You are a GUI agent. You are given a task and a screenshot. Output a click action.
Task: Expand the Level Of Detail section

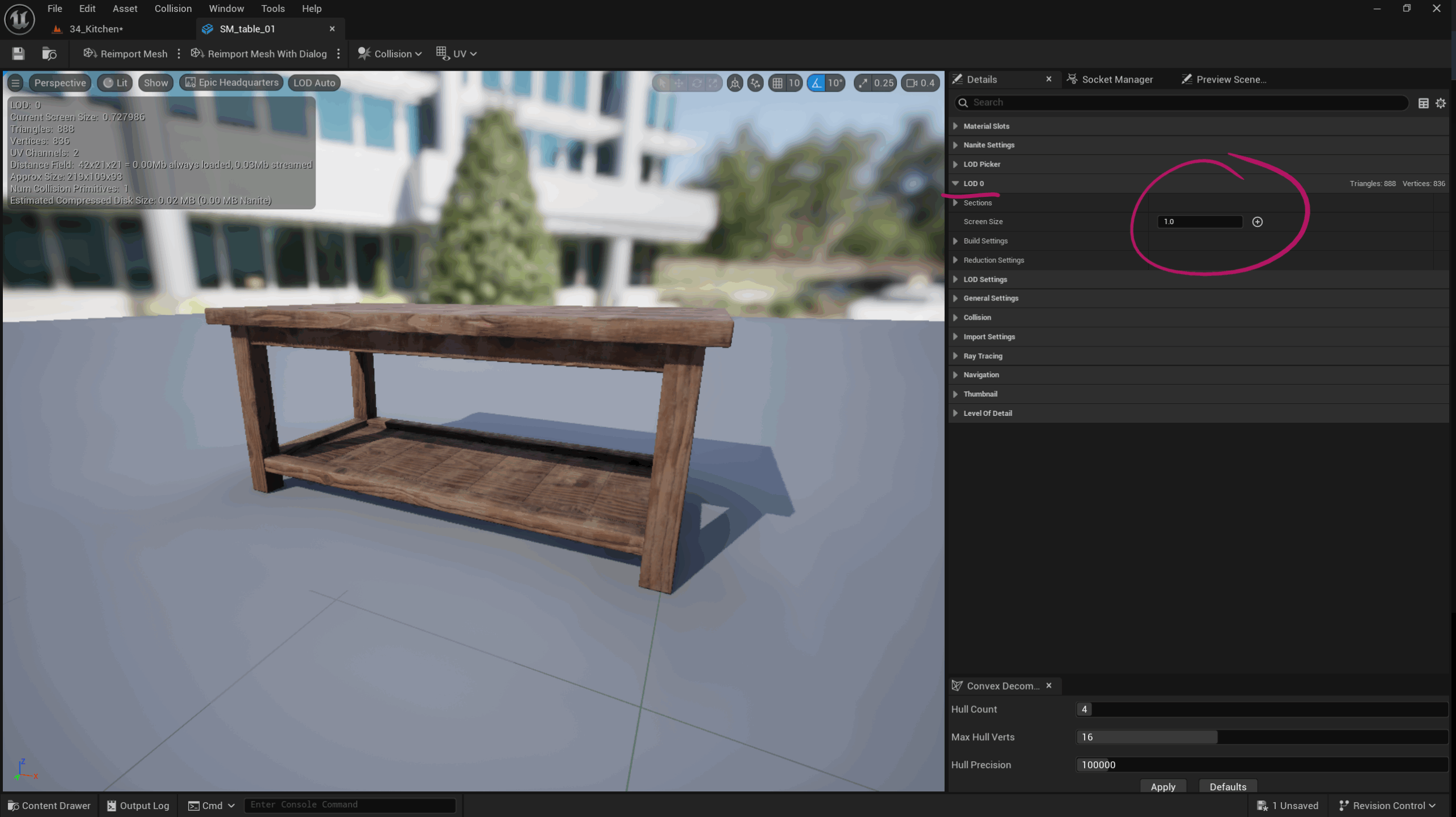(x=955, y=414)
